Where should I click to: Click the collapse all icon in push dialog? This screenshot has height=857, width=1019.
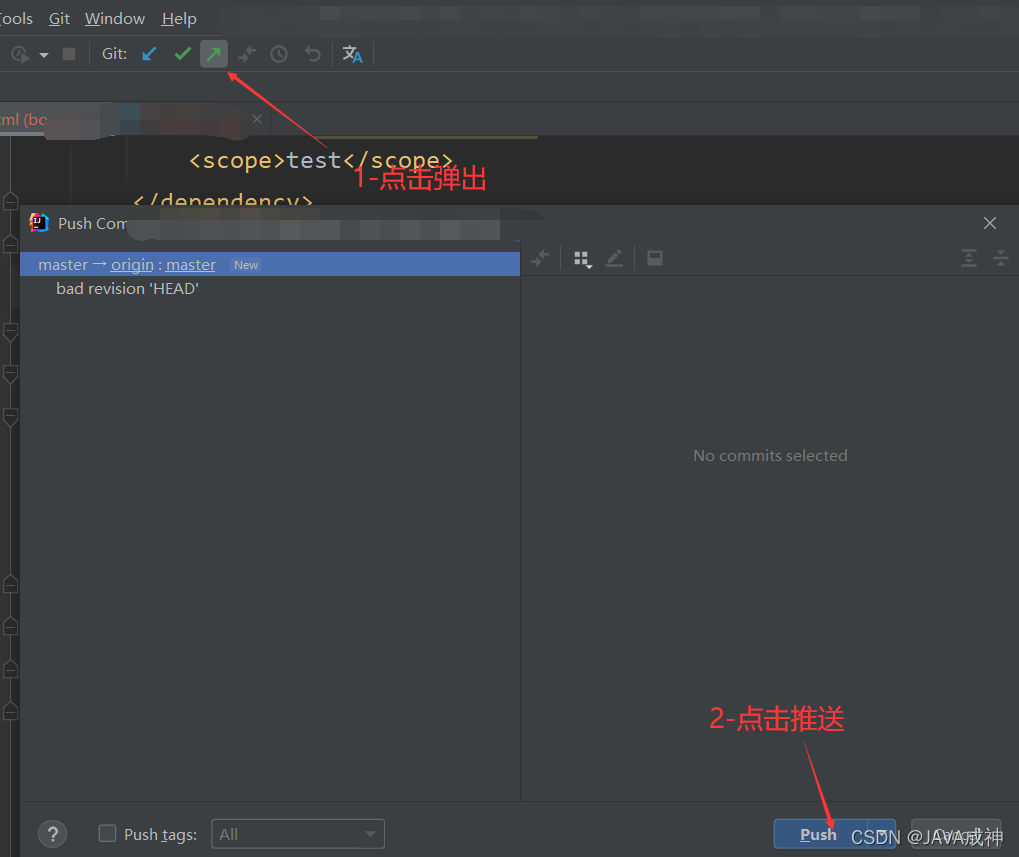(x=1001, y=258)
